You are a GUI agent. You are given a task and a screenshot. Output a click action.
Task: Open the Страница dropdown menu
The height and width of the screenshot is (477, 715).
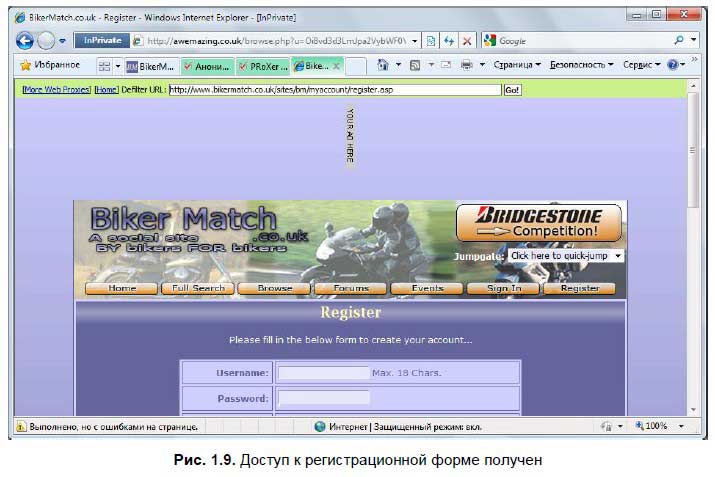(x=517, y=65)
